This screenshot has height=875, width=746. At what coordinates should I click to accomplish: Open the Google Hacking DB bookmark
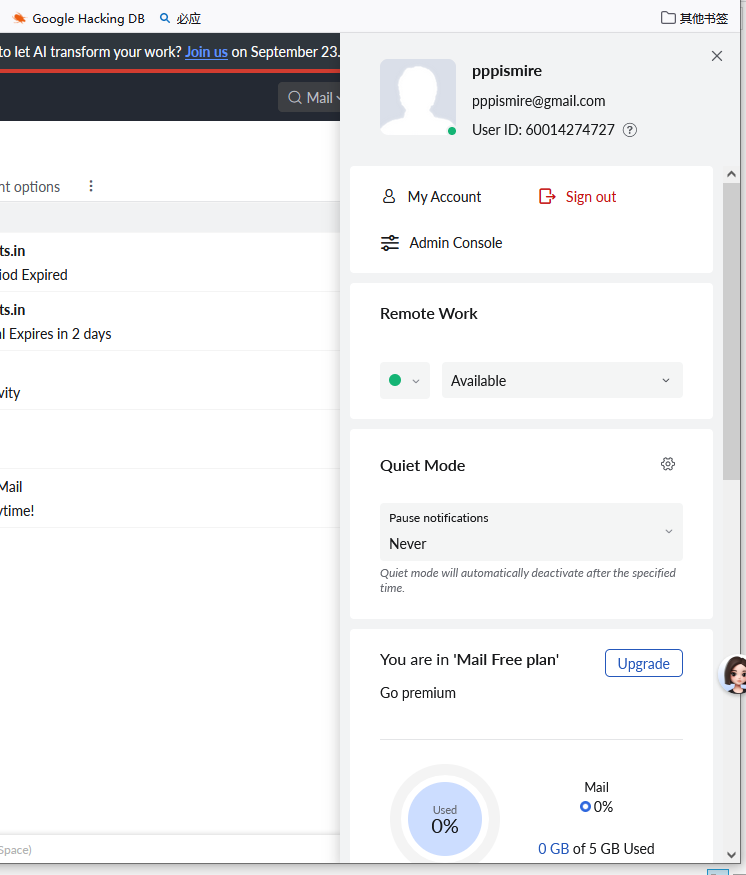click(78, 18)
